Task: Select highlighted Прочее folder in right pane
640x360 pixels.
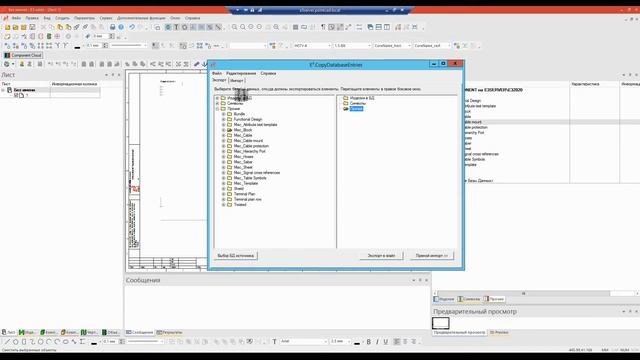Action: (x=356, y=109)
